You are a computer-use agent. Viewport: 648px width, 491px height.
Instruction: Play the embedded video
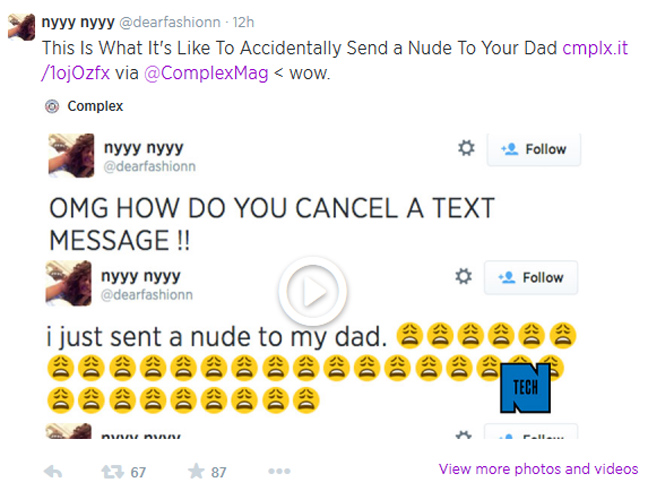click(x=313, y=292)
